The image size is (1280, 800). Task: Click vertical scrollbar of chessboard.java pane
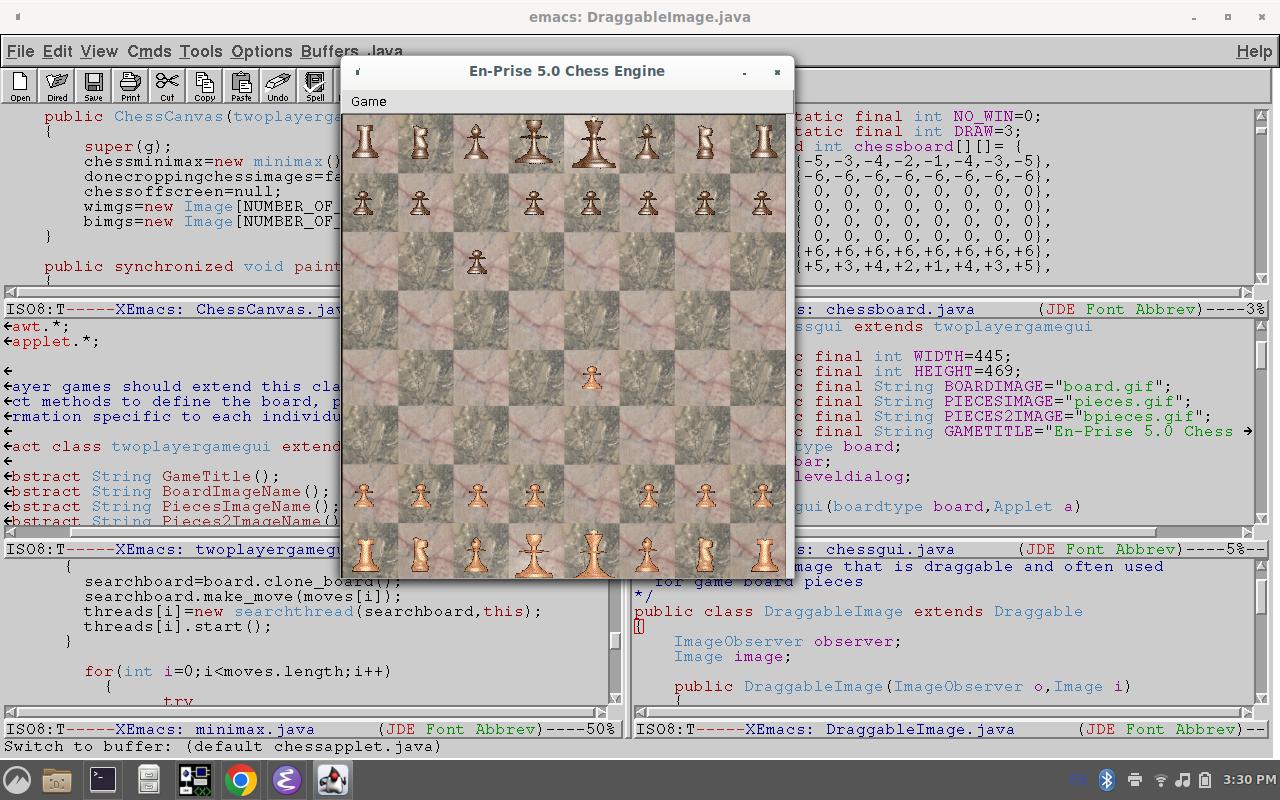click(x=1261, y=198)
